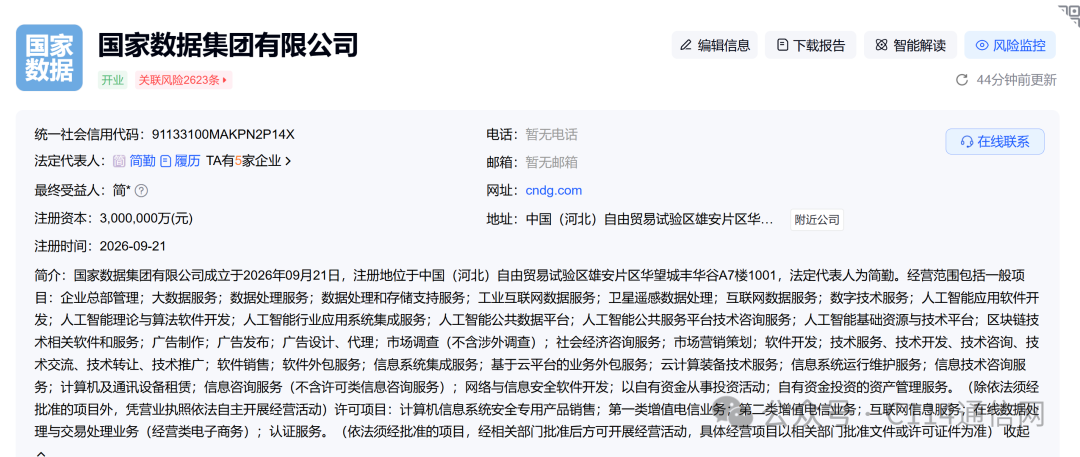This screenshot has height=457, width=1080.
Task: Click registration date 2026-09-21
Action: (x=133, y=246)
